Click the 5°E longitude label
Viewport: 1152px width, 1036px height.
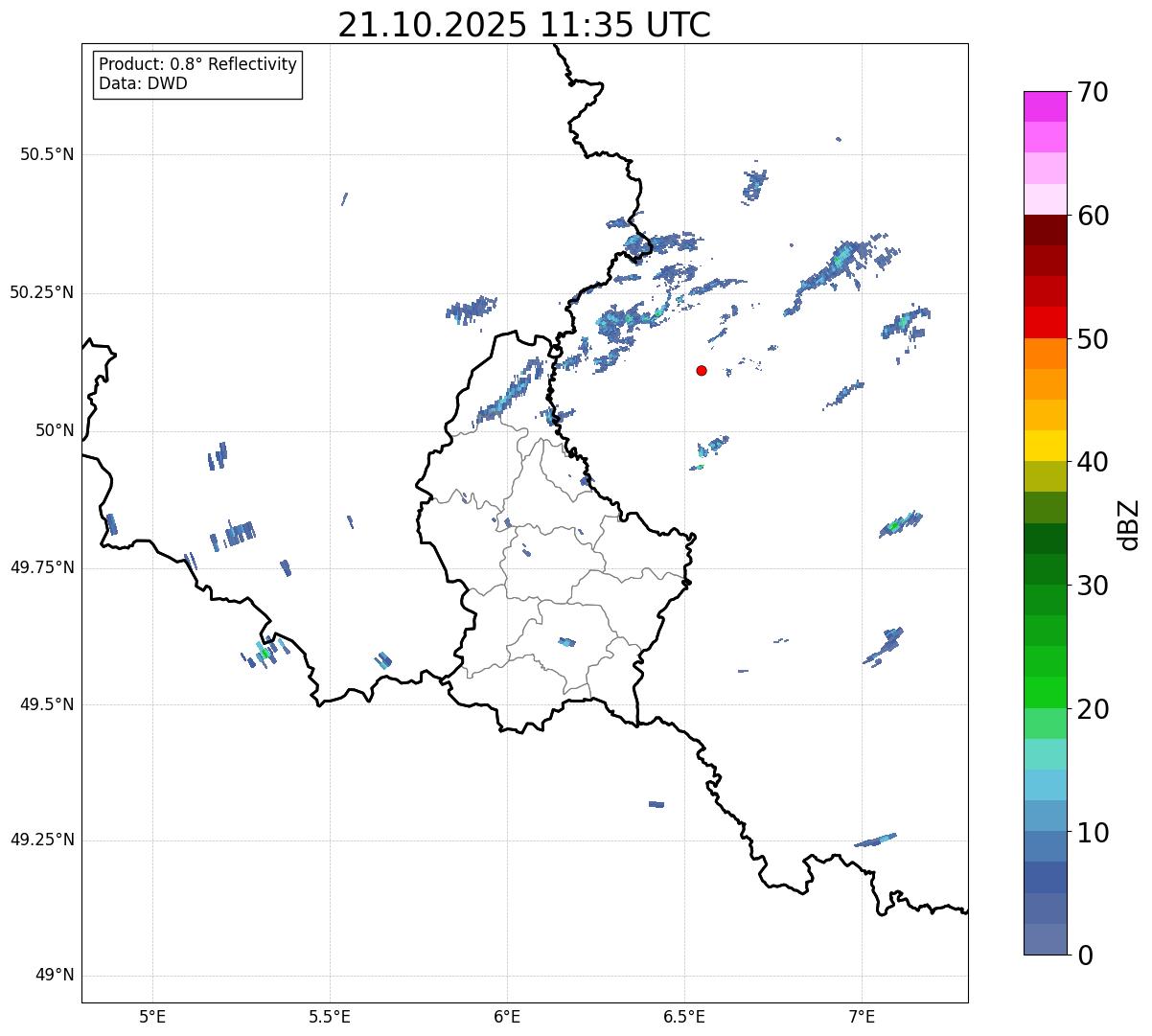[x=152, y=1016]
